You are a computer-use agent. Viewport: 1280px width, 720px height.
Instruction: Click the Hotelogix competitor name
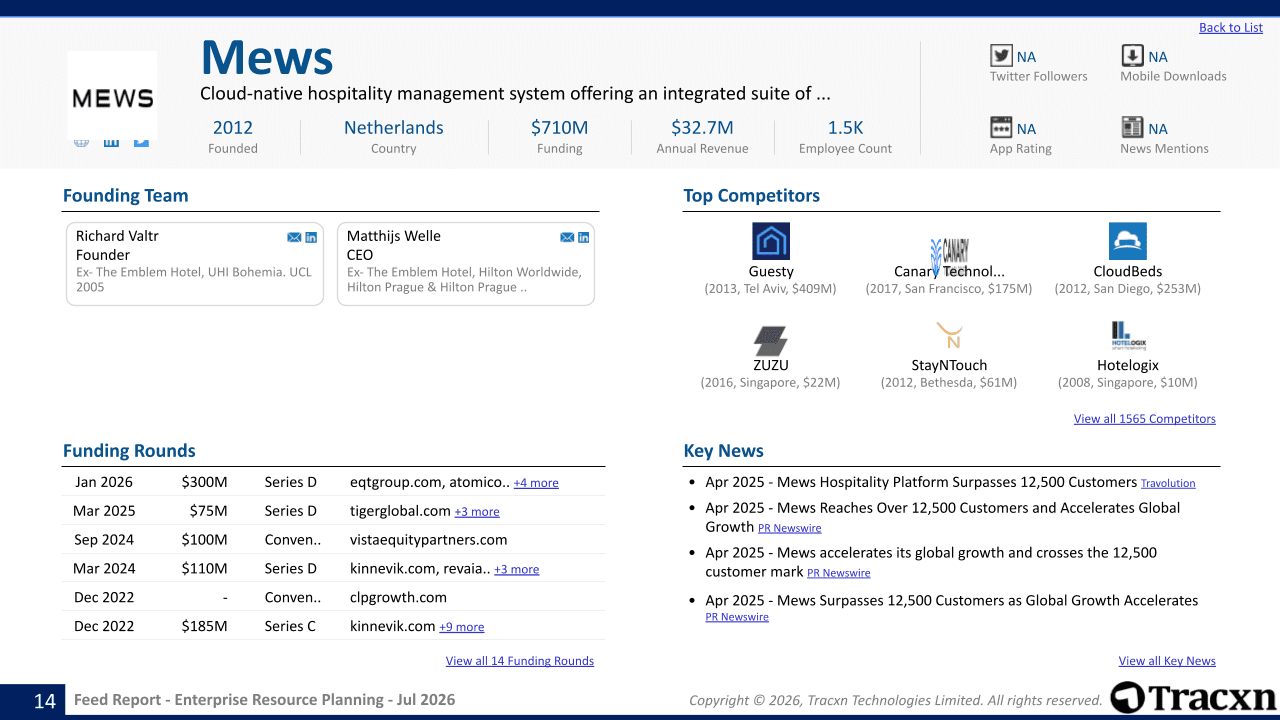(x=1128, y=365)
